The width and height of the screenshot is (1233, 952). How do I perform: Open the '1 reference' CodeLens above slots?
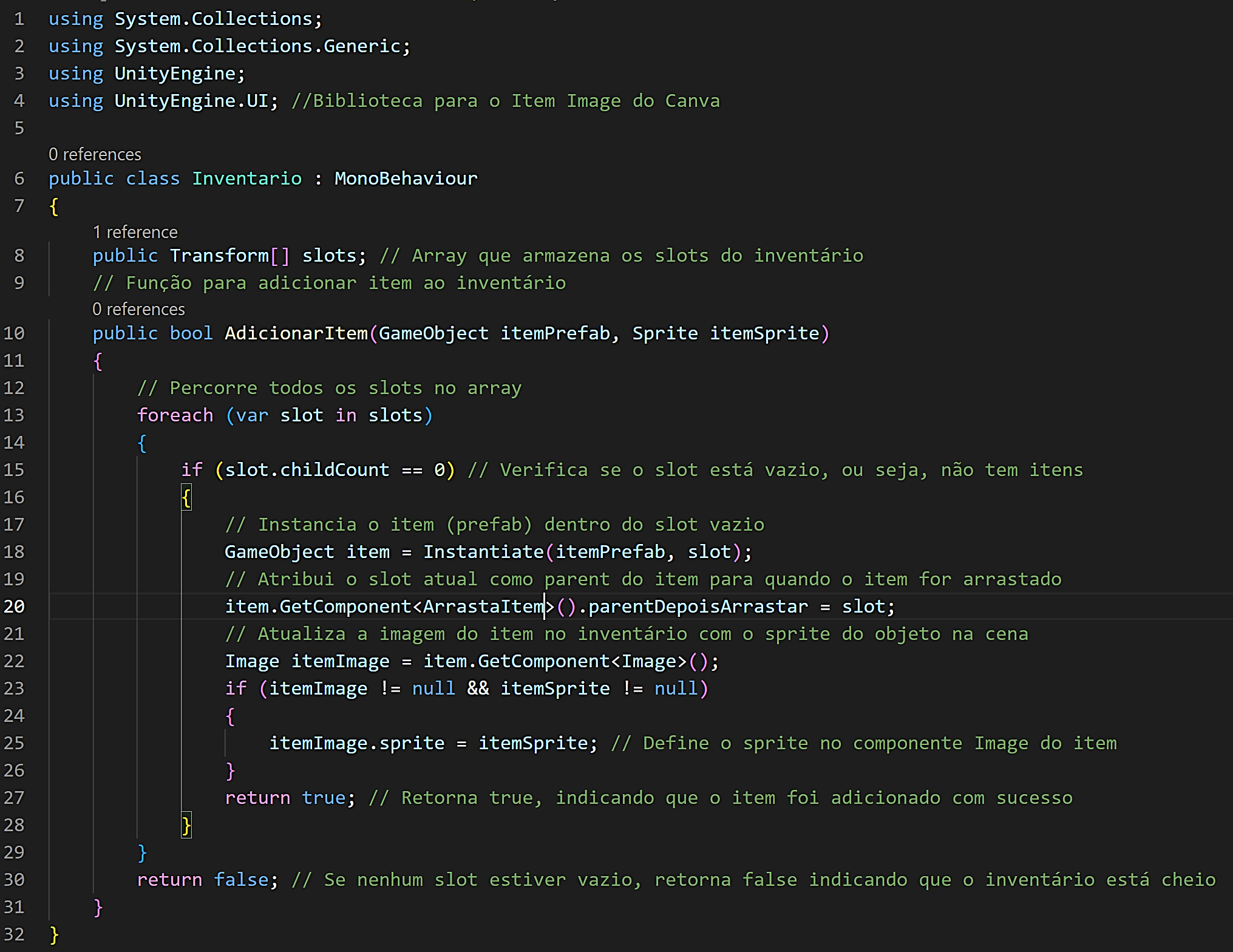[135, 232]
